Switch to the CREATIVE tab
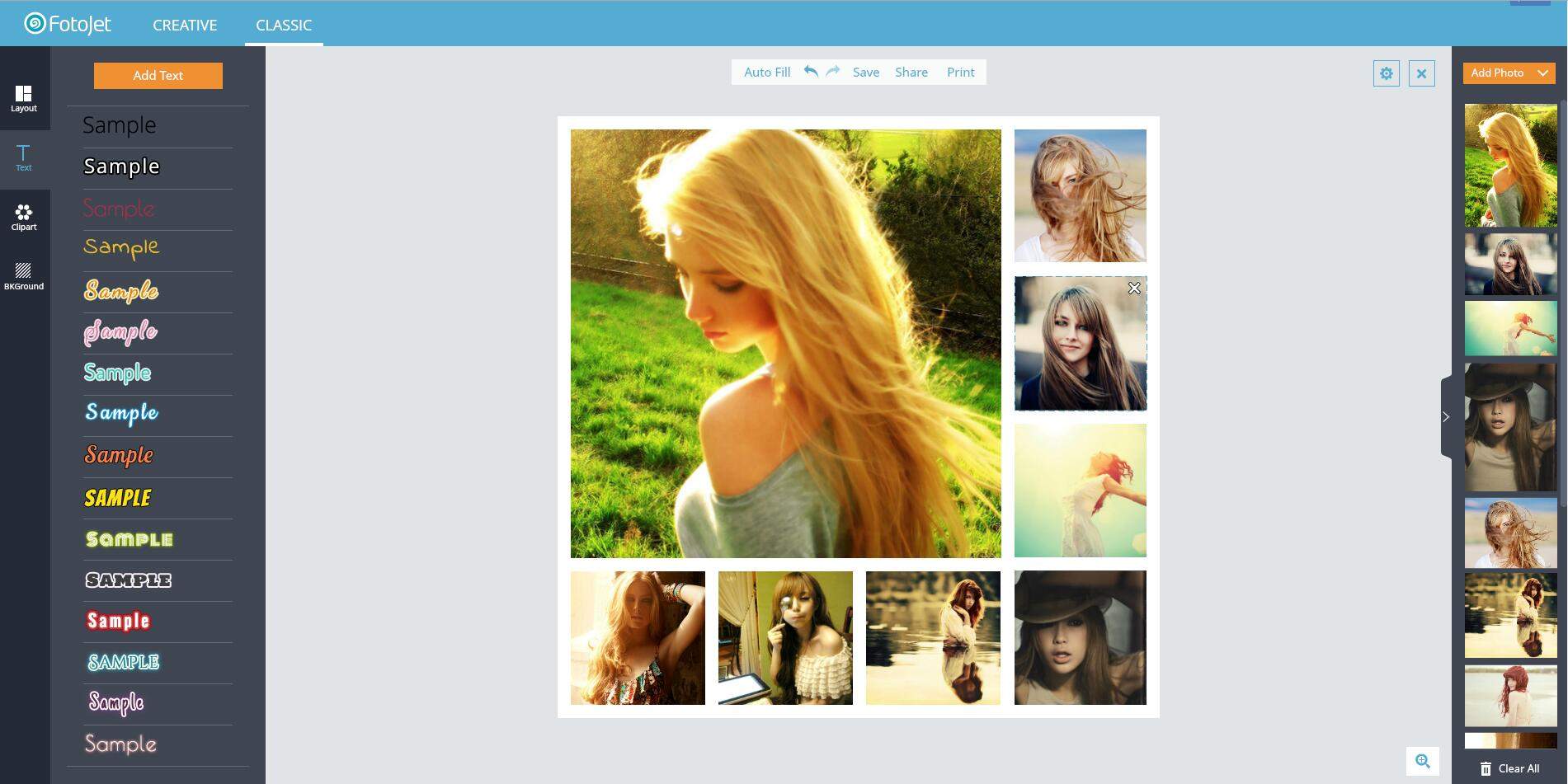This screenshot has width=1568, height=784. [185, 25]
